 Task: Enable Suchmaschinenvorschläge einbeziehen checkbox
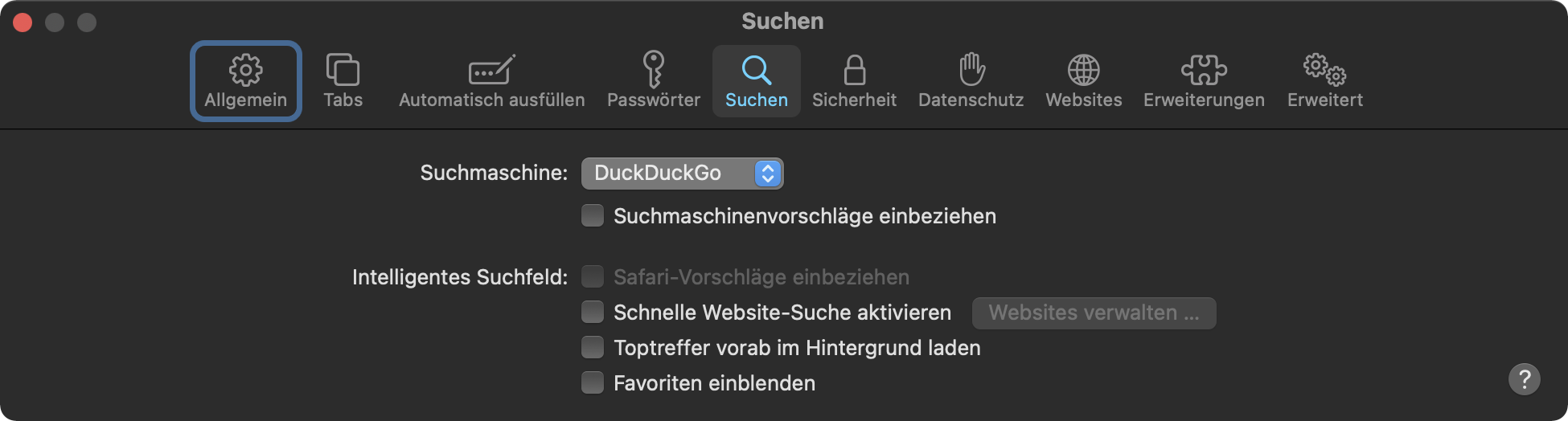593,216
